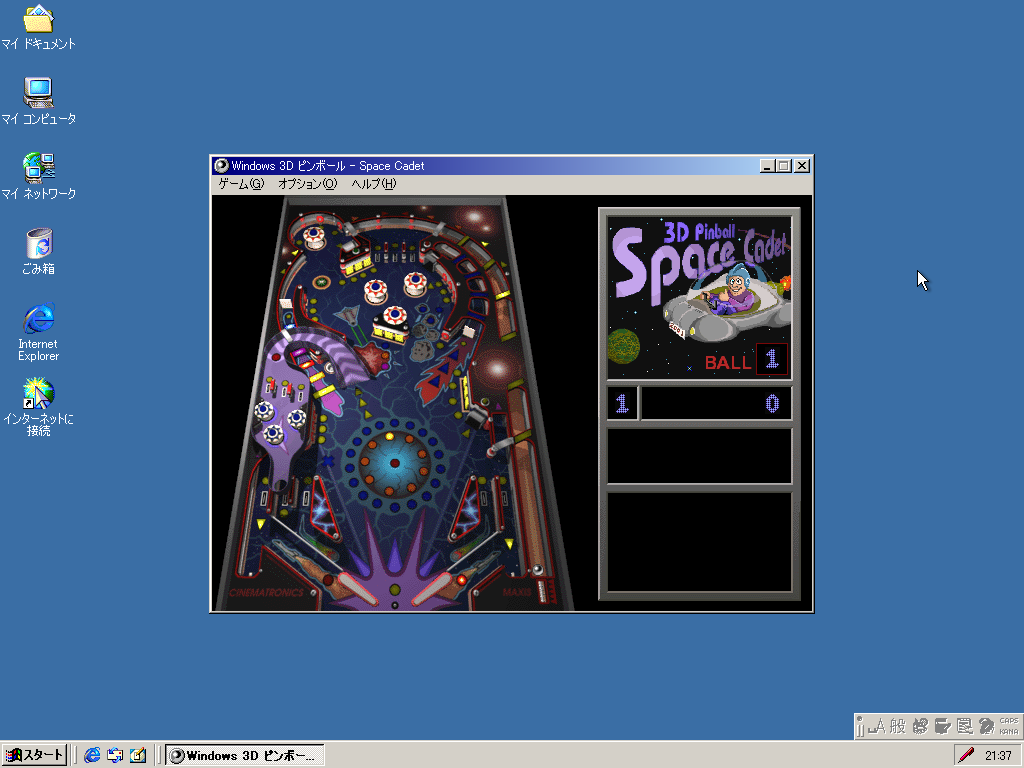
Task: Open the オプション(O) menu
Action: pyautogui.click(x=308, y=184)
